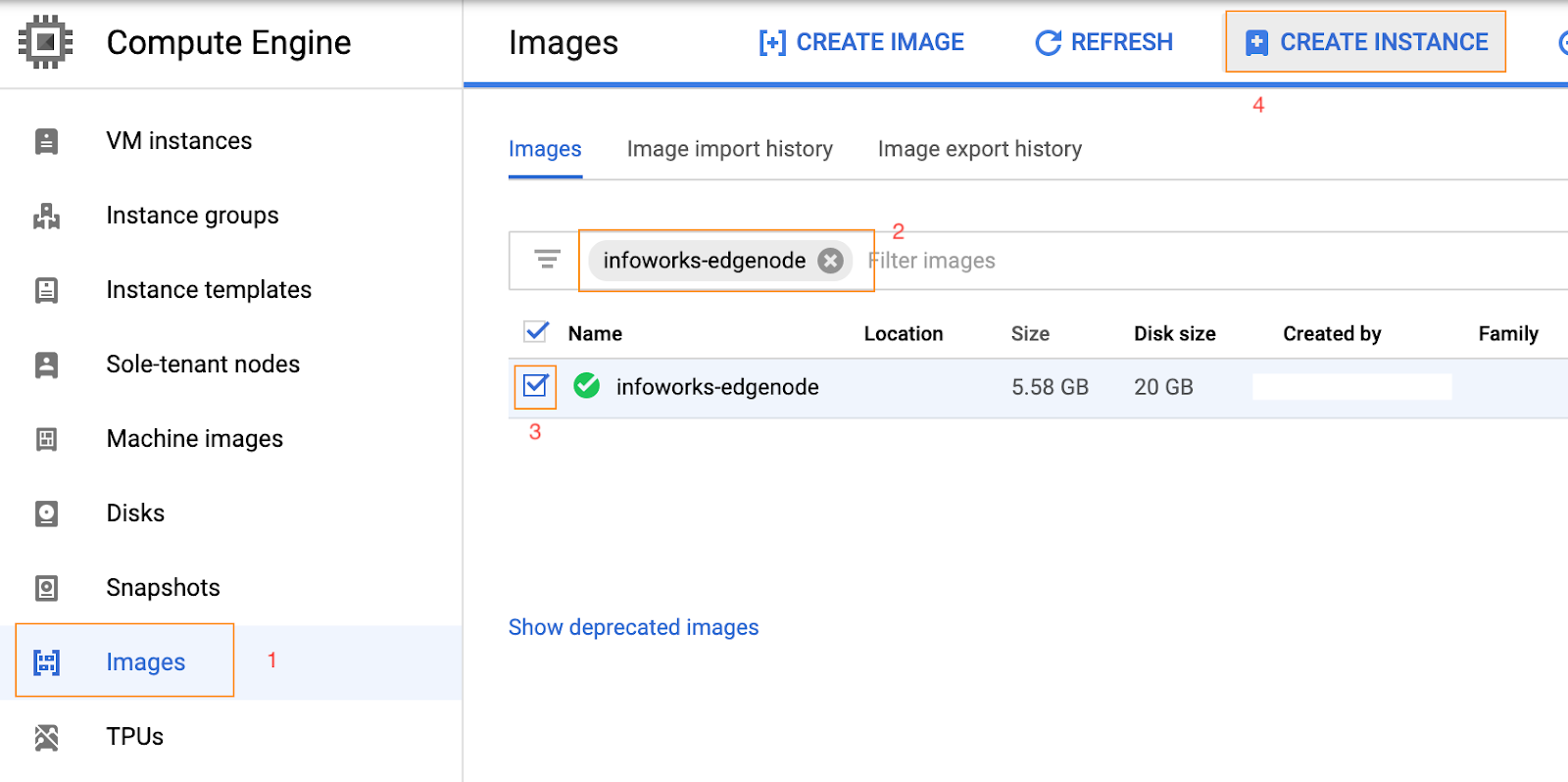Open Instance groups page

coord(192,216)
